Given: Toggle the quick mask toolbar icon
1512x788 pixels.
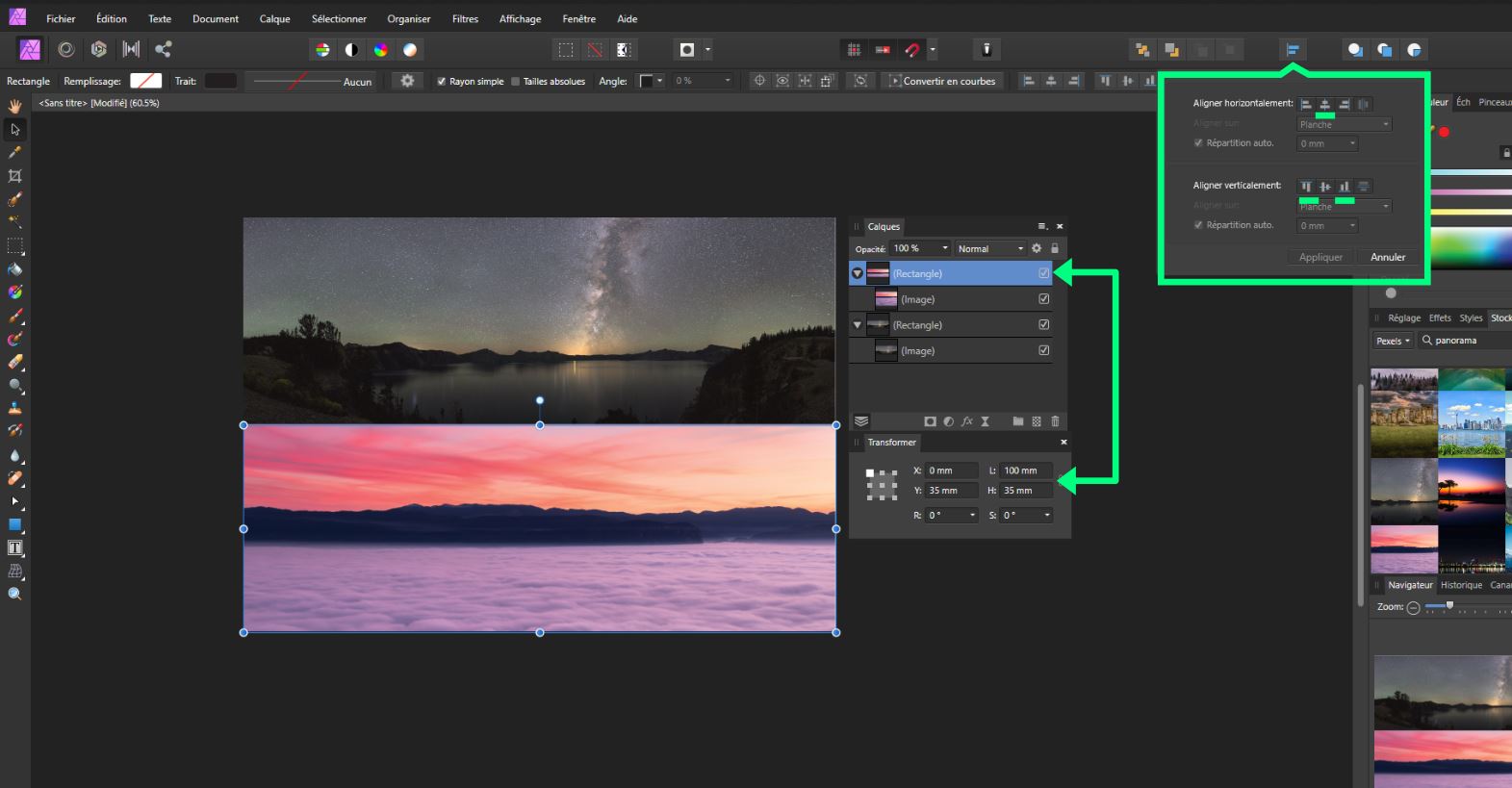Looking at the screenshot, I should (687, 50).
